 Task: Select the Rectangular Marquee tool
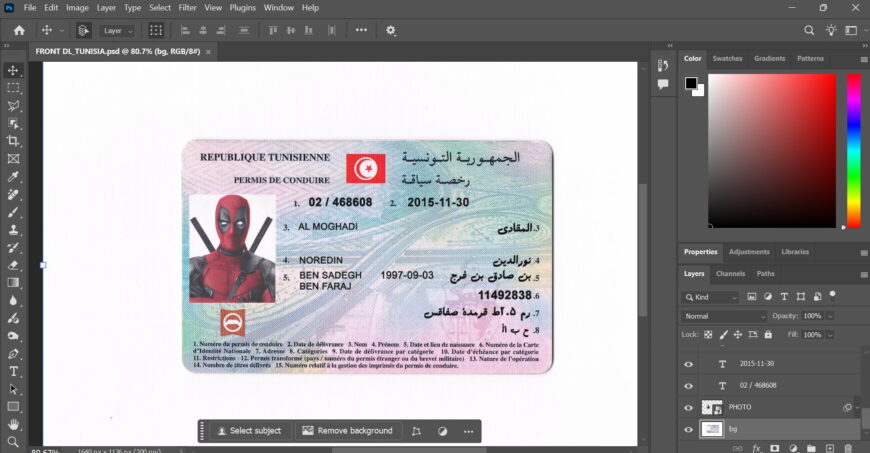pos(13,88)
